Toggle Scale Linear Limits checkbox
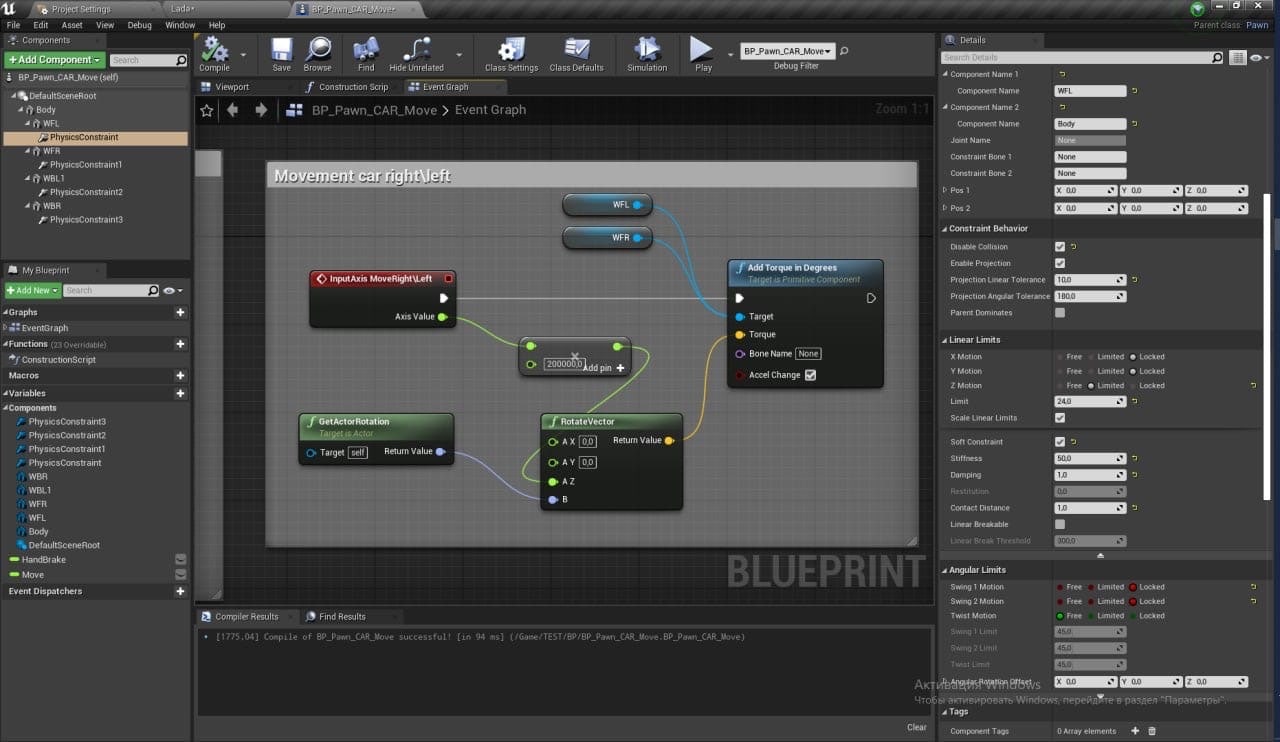Screen dimensions: 1280x742 tap(1060, 418)
